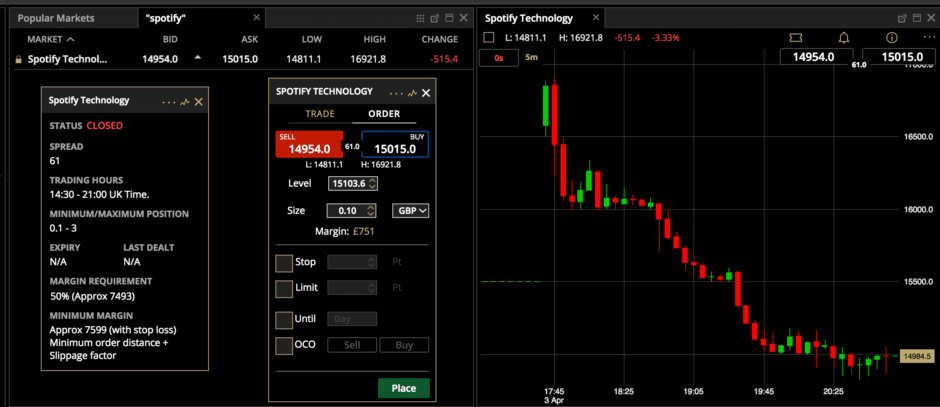Click the up arrow indicator beside the bid
940x407 pixels.
[198, 58]
